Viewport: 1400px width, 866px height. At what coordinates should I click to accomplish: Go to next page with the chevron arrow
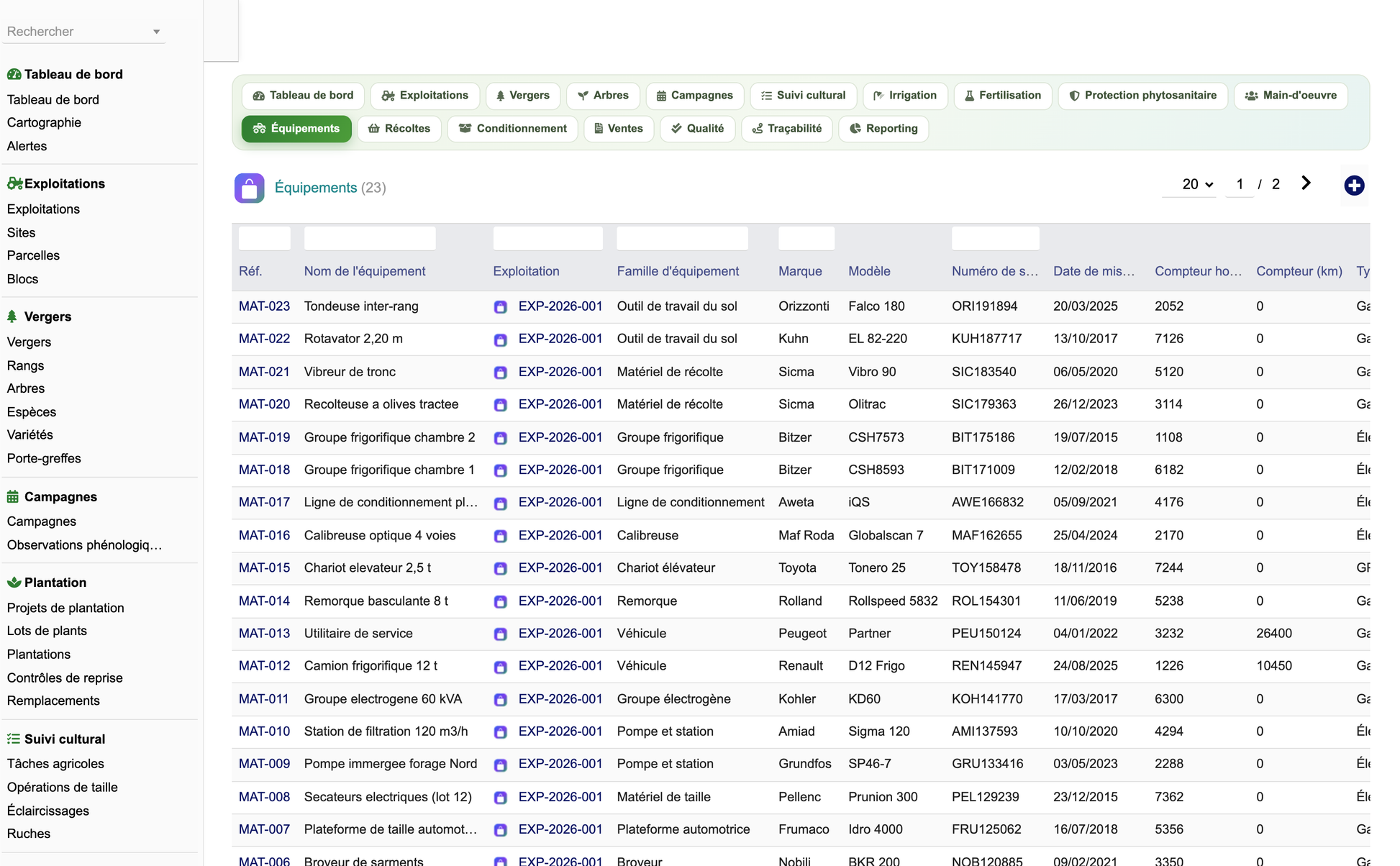pos(1306,183)
